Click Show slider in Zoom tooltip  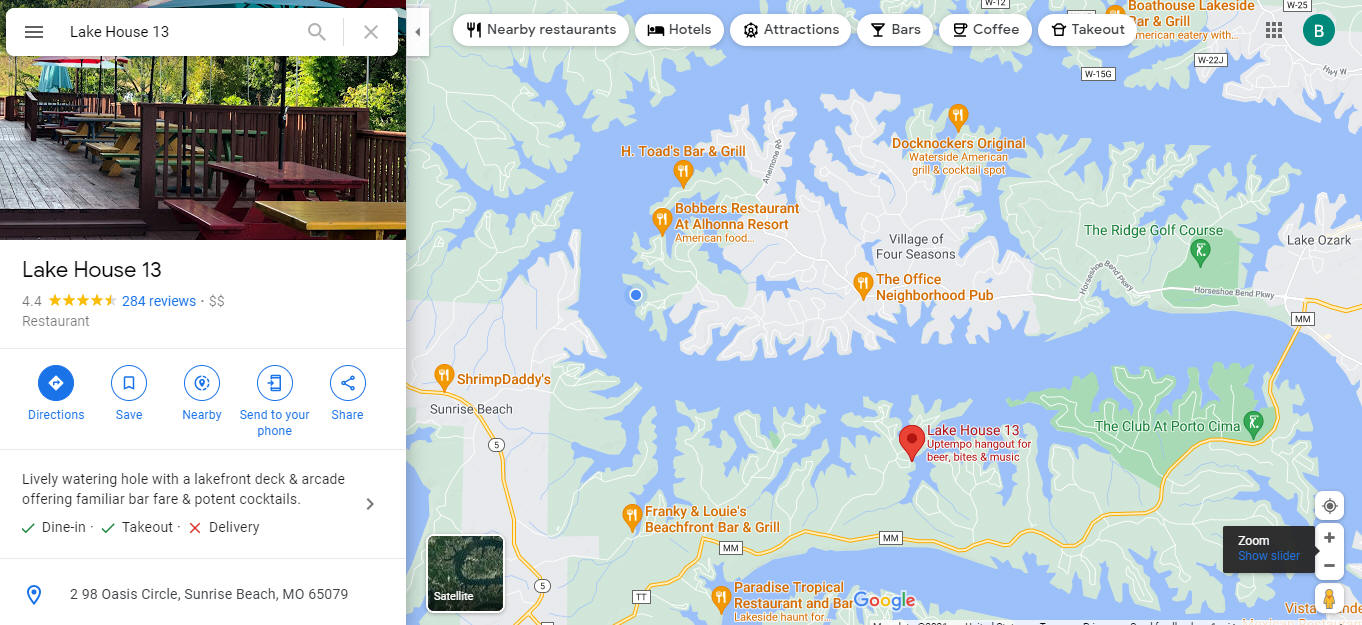click(1269, 556)
